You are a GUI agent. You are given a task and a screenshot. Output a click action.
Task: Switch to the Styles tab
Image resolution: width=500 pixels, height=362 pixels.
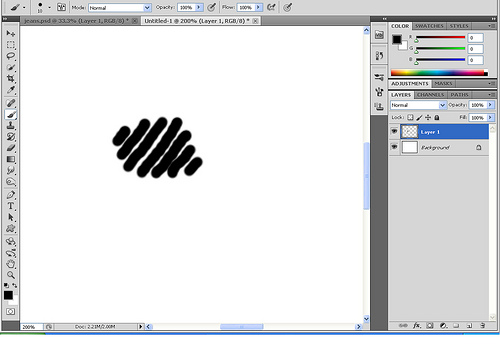click(459, 26)
